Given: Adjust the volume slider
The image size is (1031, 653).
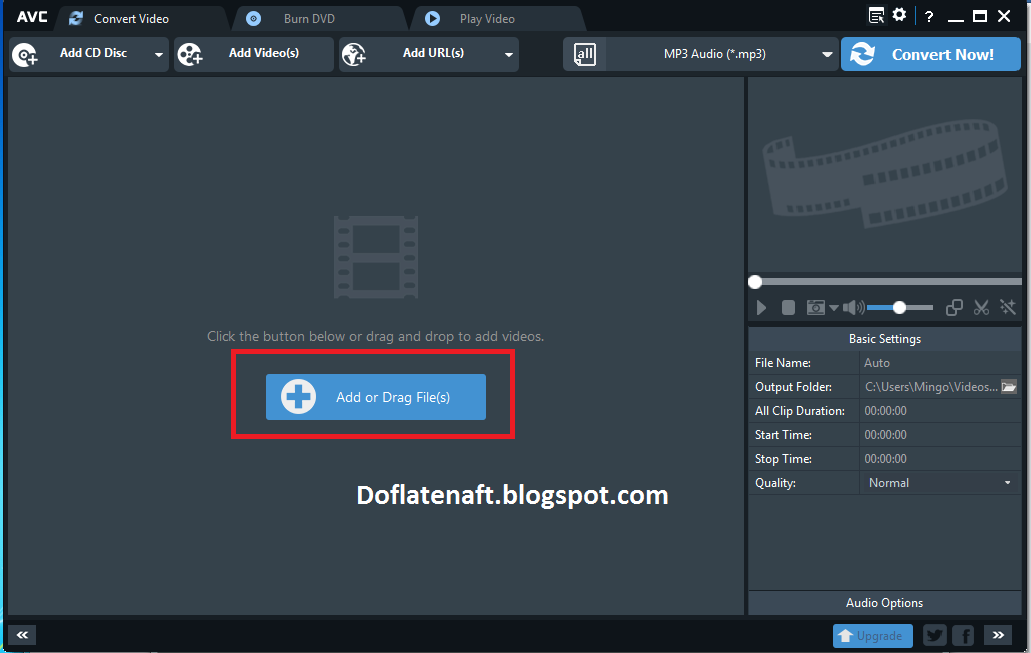Looking at the screenshot, I should click(x=899, y=308).
